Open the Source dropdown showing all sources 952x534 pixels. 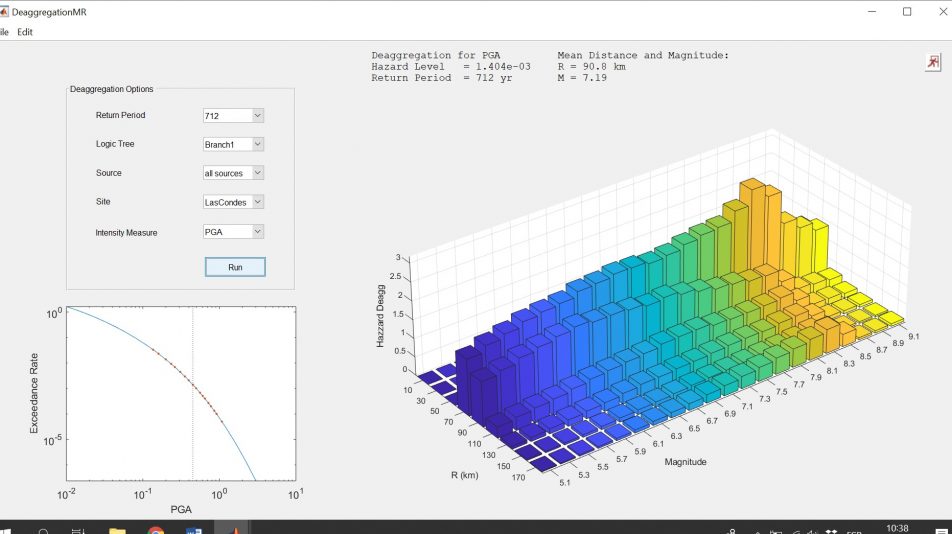click(233, 173)
